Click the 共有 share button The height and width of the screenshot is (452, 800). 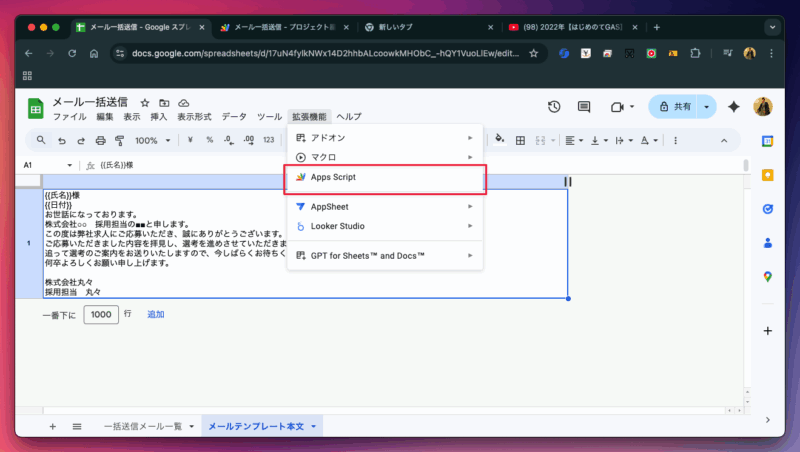click(673, 107)
